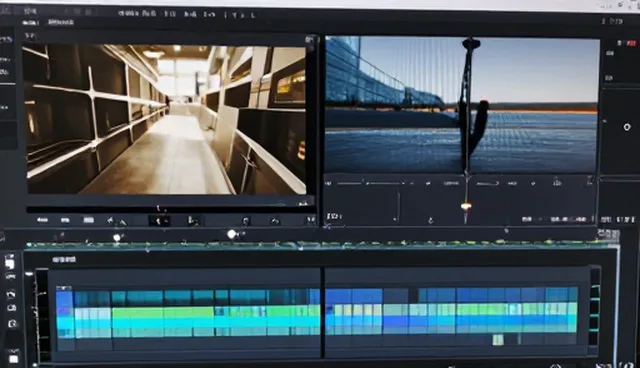
Task: Click the waterfront footage preview monitor
Action: pos(462,105)
